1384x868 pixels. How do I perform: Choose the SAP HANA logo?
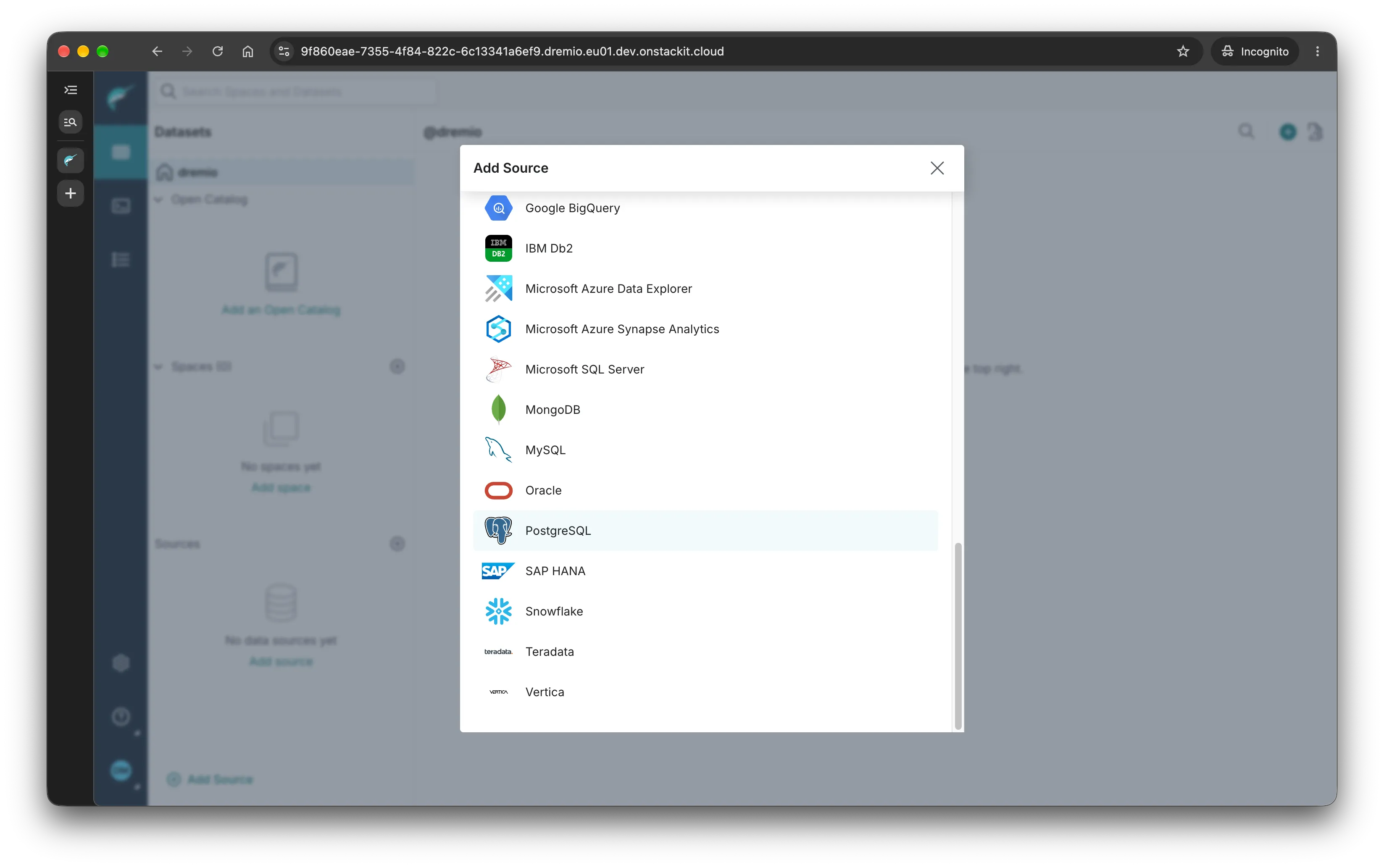(498, 571)
